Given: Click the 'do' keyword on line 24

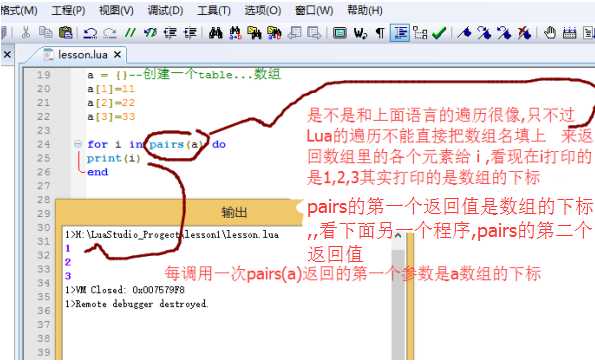Looking at the screenshot, I should 219,144.
